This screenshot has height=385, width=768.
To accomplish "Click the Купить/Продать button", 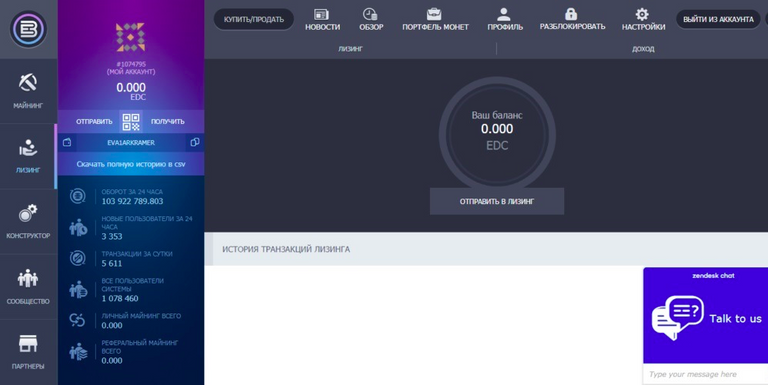I will (254, 20).
